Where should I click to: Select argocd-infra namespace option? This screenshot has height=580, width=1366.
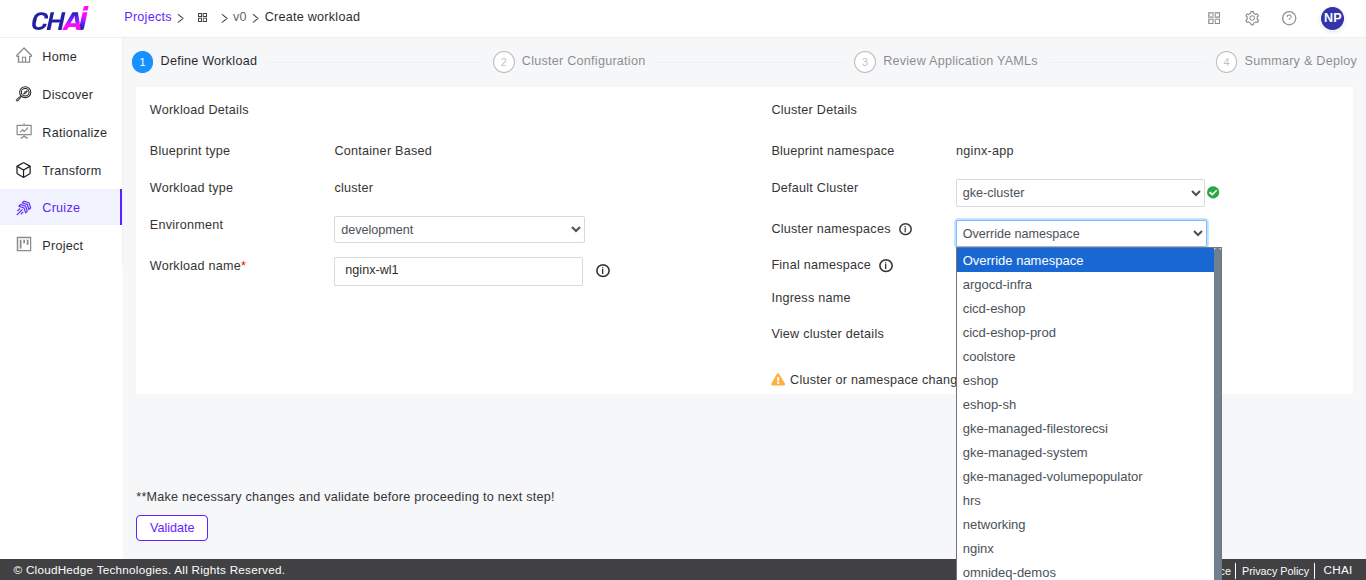click(x=990, y=285)
